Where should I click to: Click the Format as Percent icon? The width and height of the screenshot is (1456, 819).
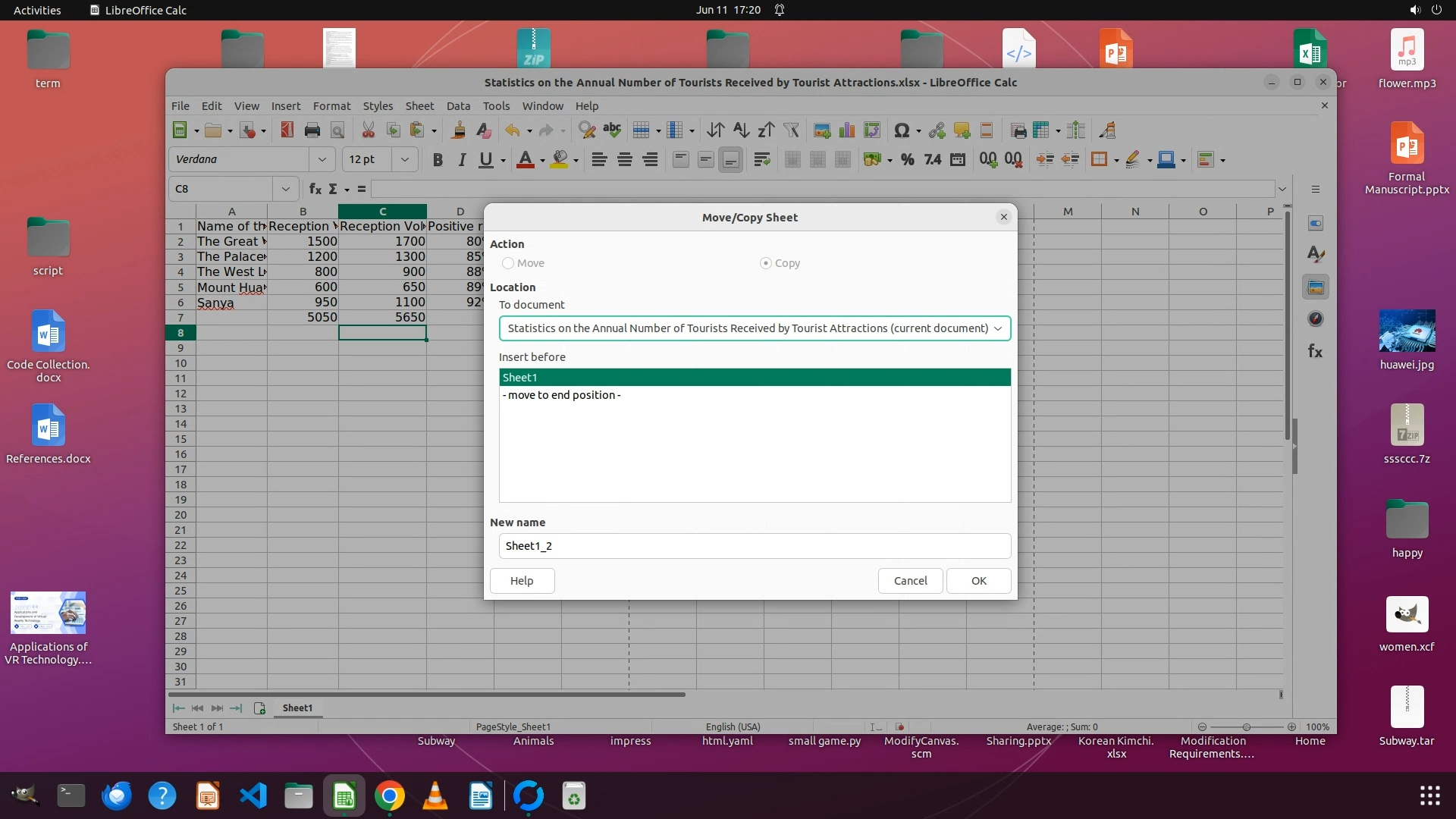(907, 160)
